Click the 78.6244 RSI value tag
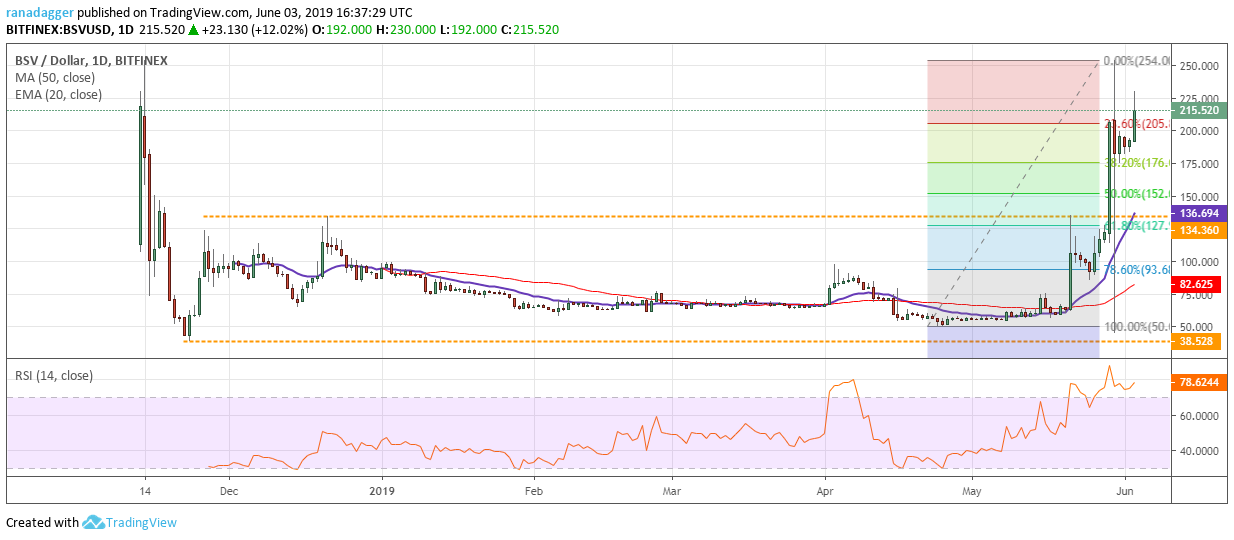Viewport: 1234px width, 540px height. point(1198,382)
